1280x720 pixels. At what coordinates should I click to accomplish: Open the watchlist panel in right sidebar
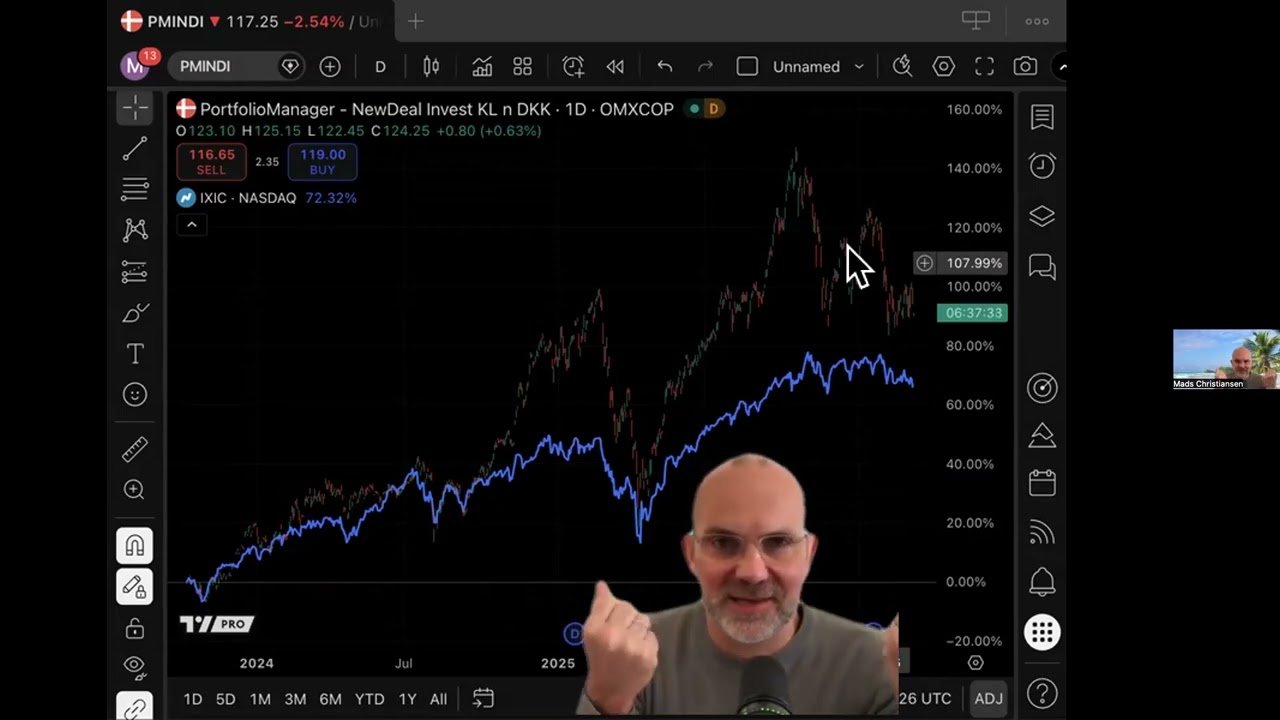(1042, 117)
